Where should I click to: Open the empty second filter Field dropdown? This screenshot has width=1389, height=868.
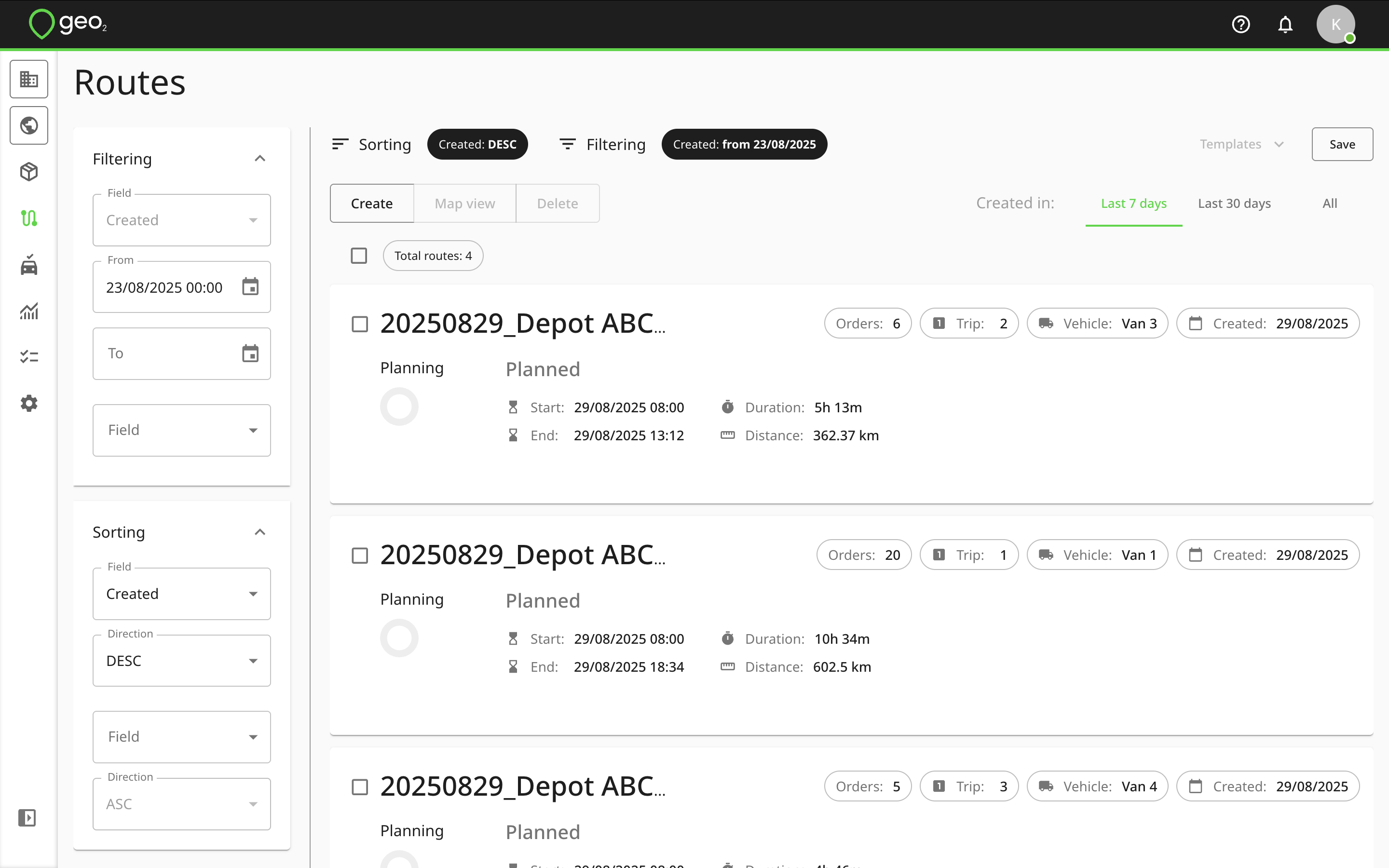[181, 430]
